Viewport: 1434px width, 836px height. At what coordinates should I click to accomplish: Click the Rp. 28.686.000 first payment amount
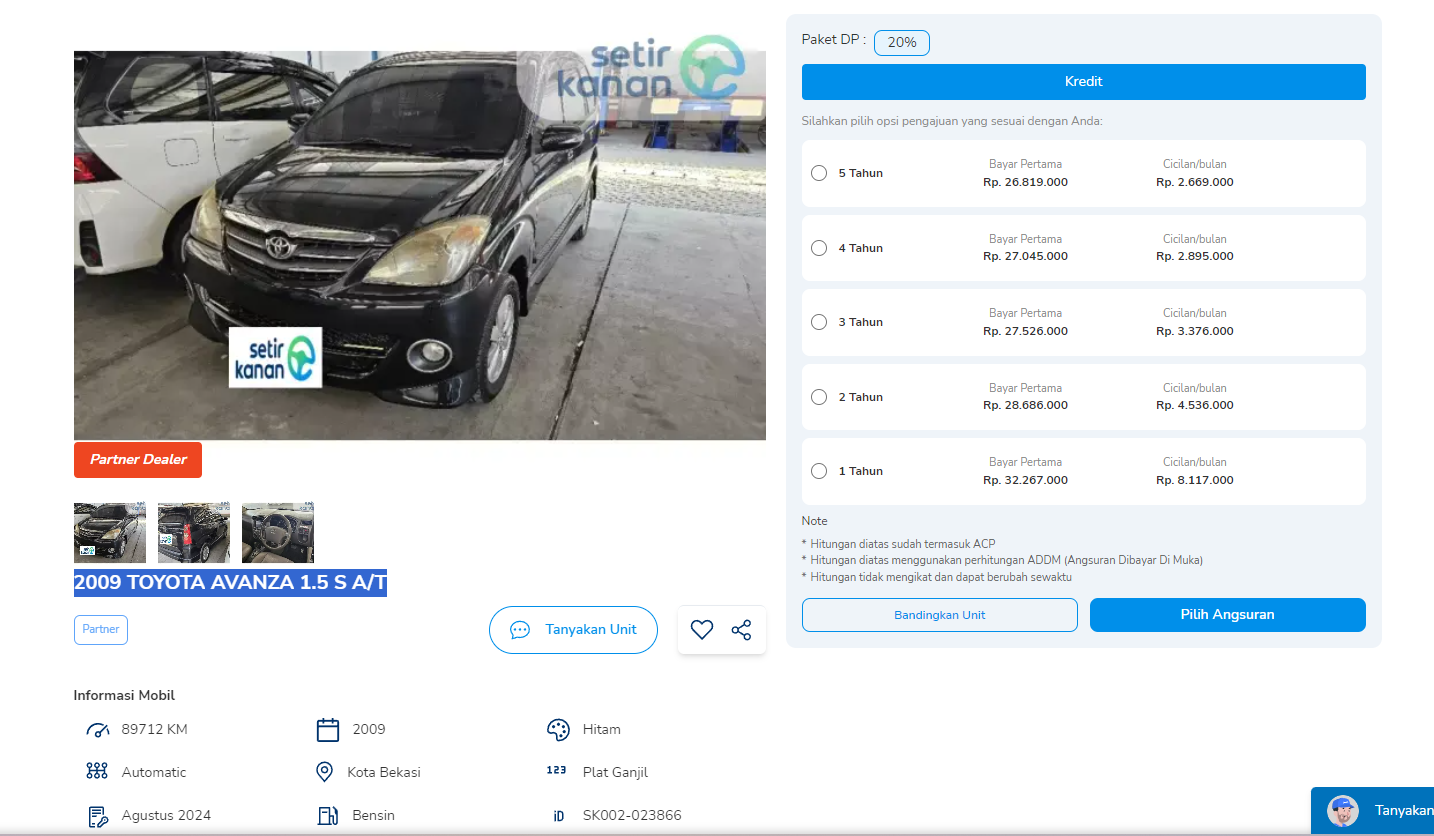click(x=1025, y=405)
